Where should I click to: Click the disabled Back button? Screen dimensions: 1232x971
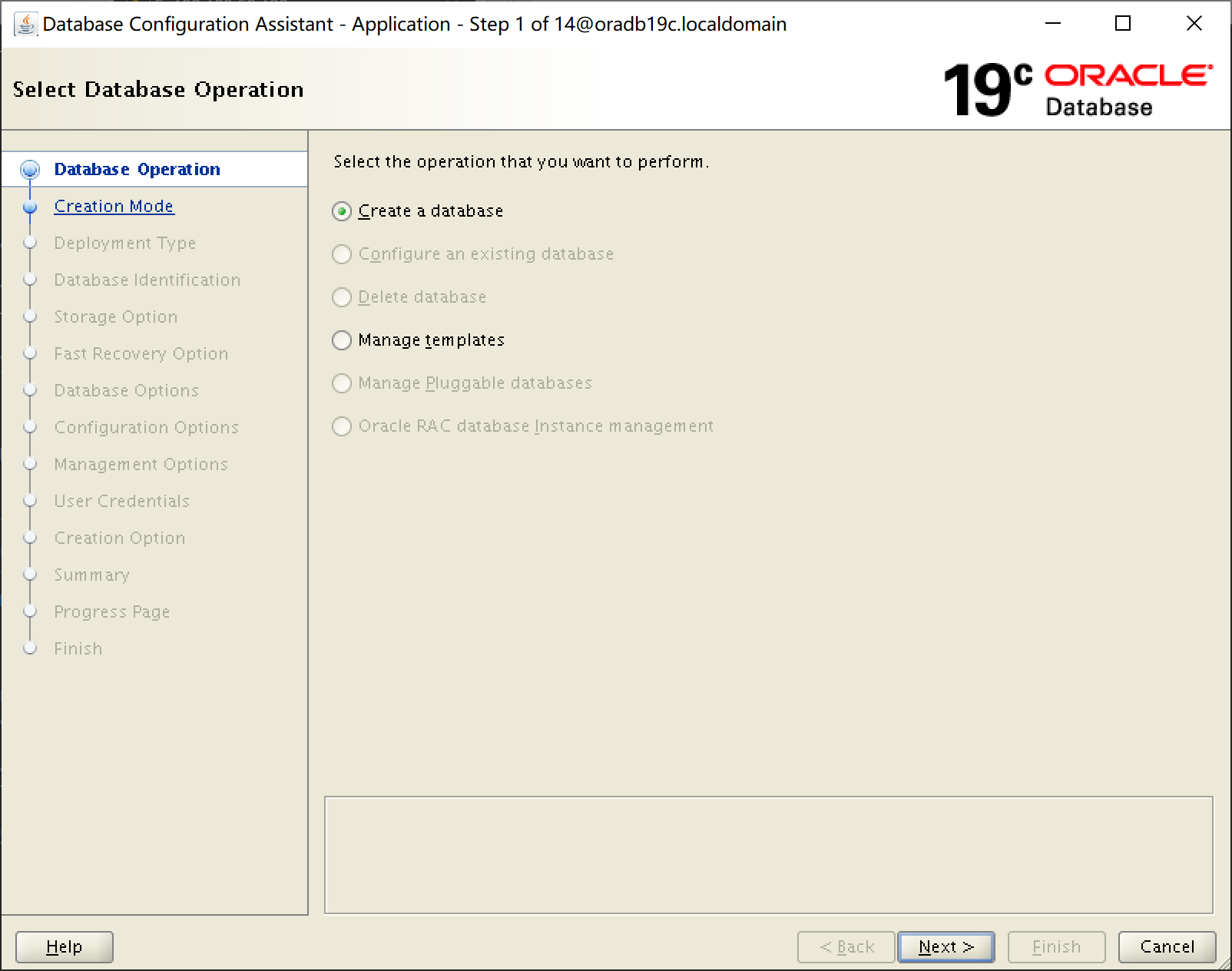tap(846, 946)
